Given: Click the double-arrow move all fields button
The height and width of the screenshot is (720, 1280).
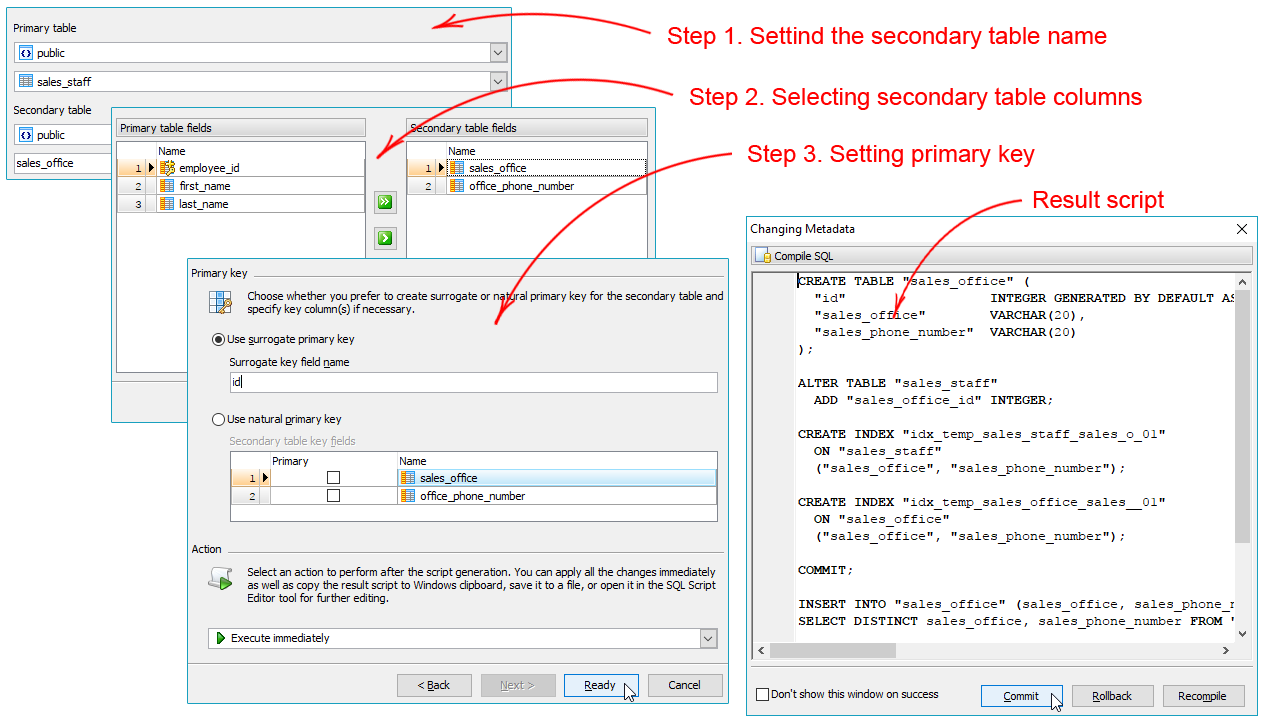Looking at the screenshot, I should tap(384, 203).
